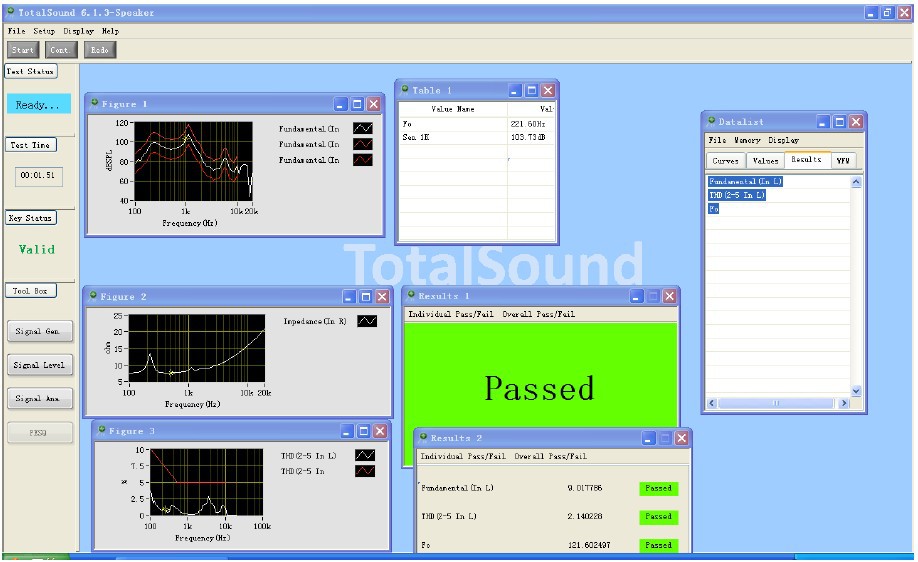
Task: Click Datalist scroll up arrow
Action: pyautogui.click(x=856, y=182)
